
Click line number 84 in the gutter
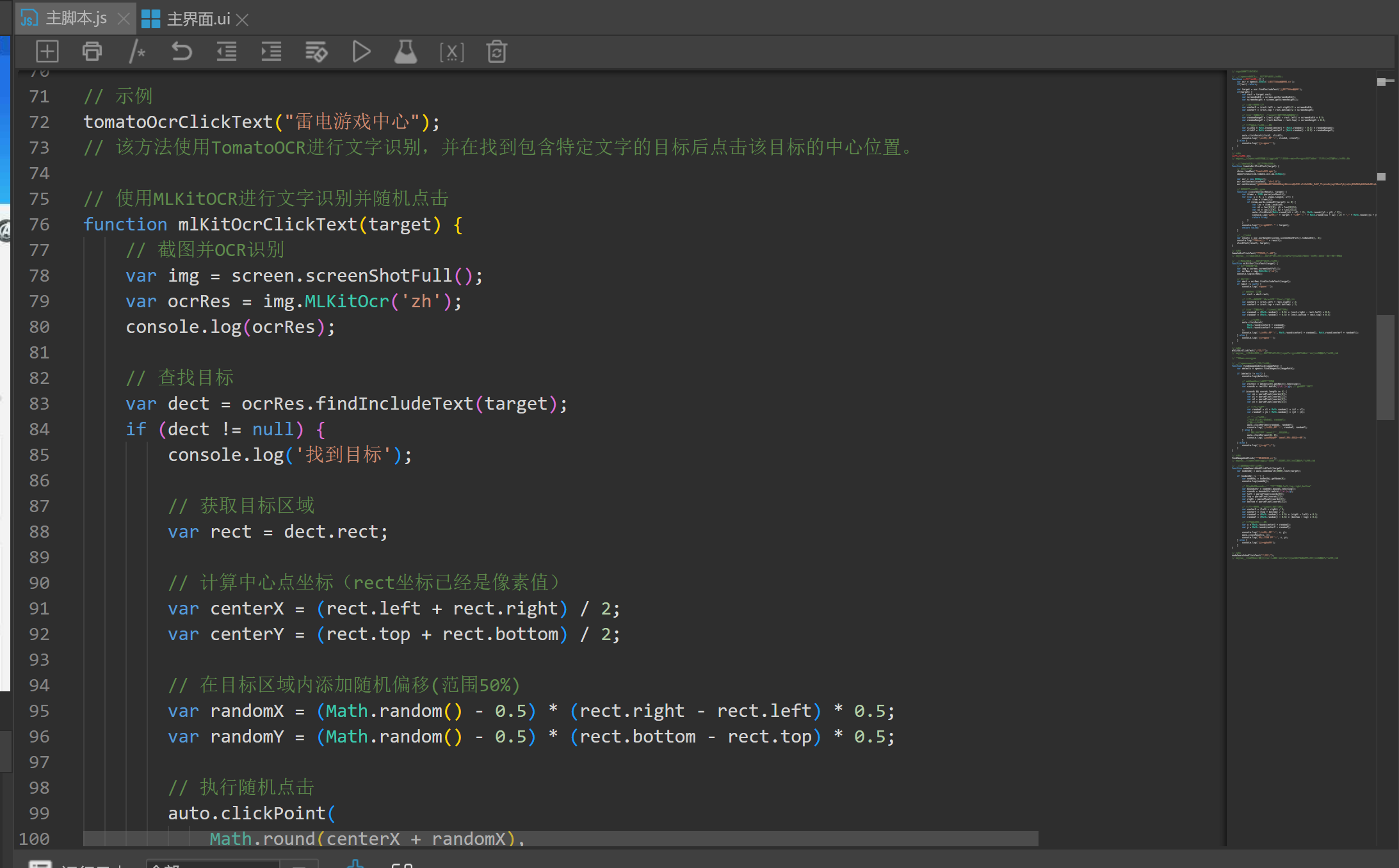tap(39, 430)
